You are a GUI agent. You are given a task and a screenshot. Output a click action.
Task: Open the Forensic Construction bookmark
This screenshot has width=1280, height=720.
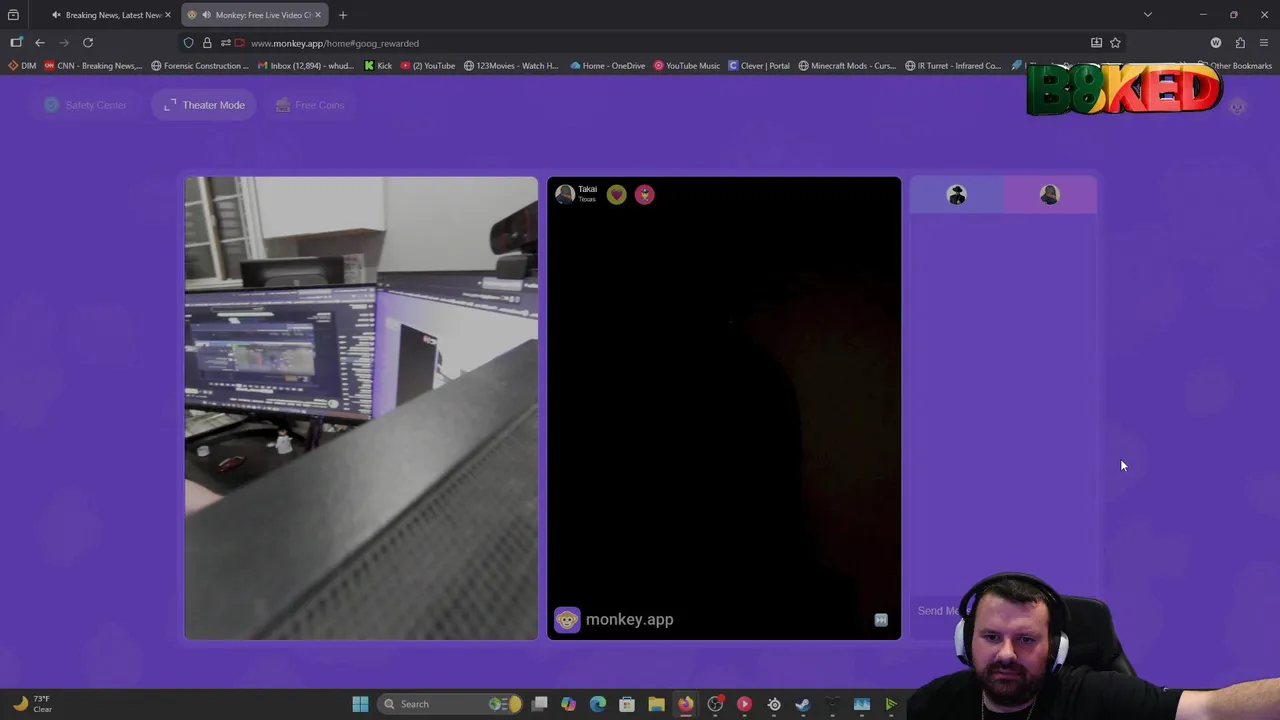tap(200, 66)
